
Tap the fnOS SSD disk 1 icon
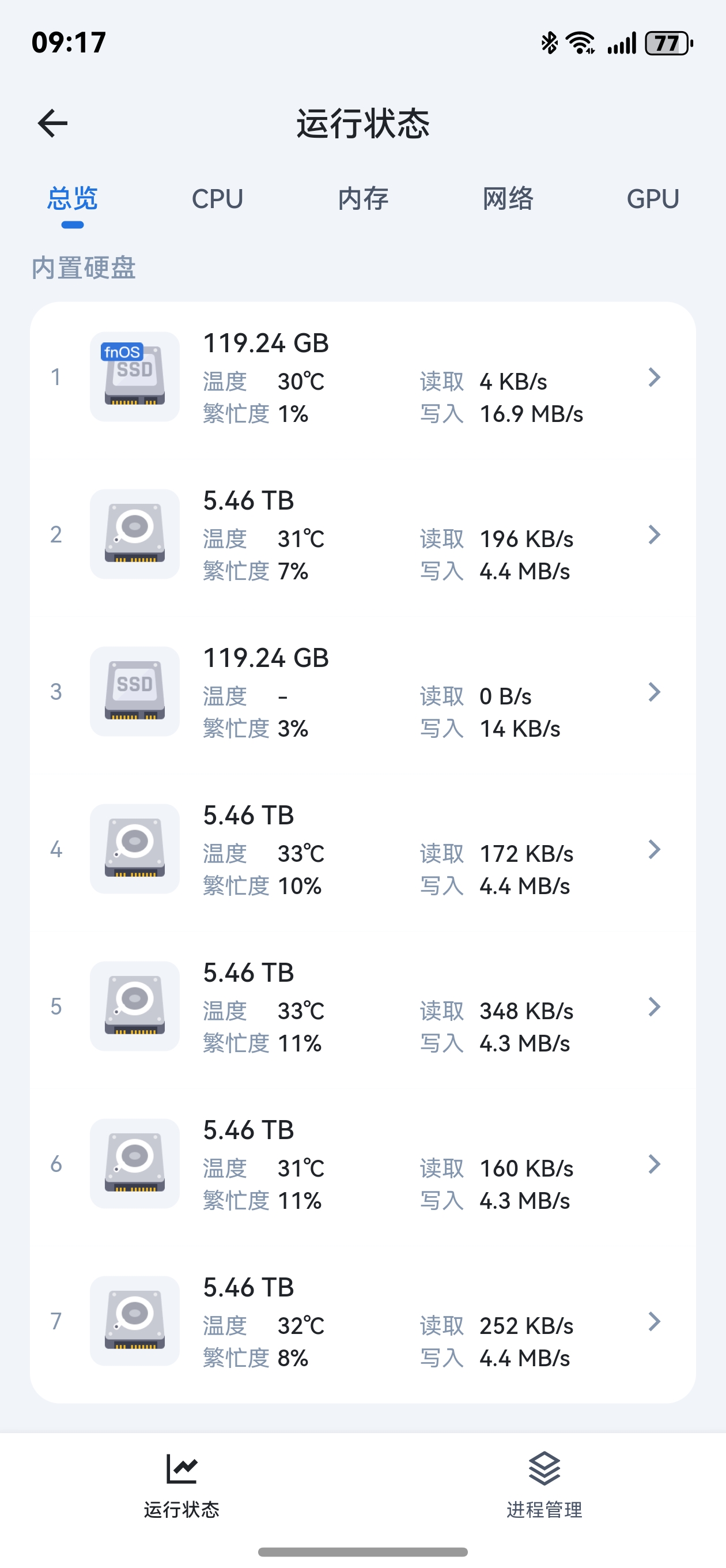pos(134,377)
